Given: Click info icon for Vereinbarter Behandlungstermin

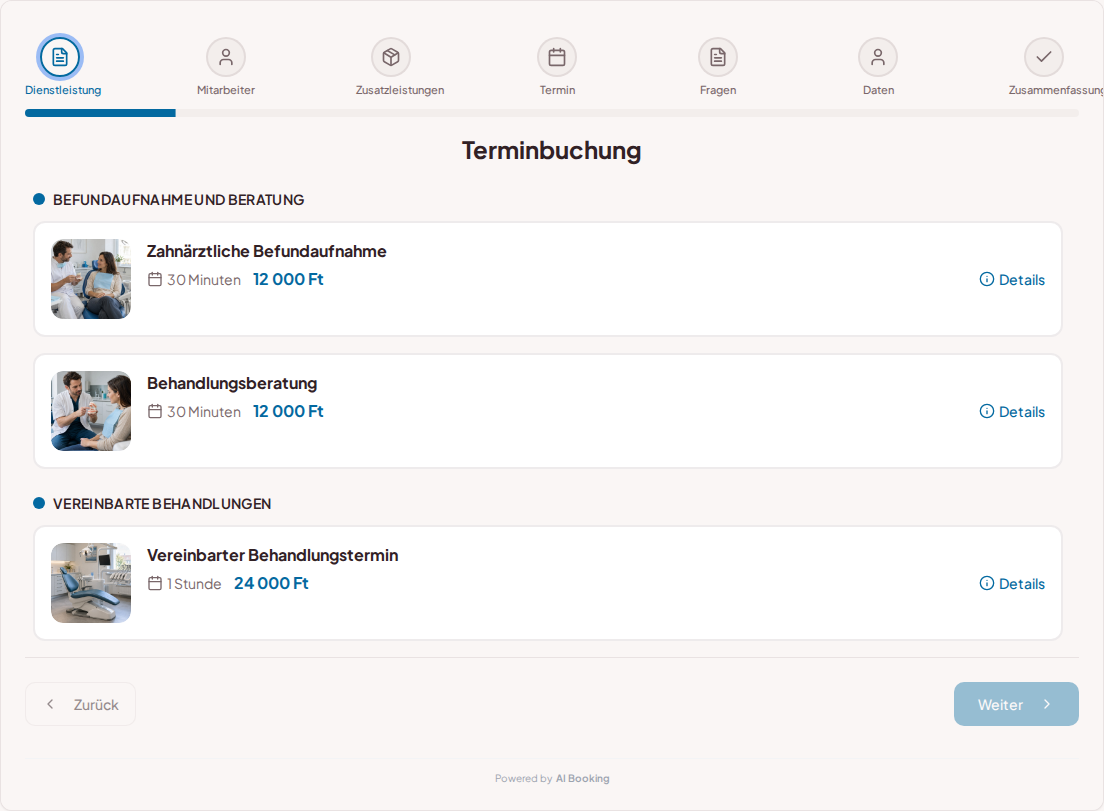Looking at the screenshot, I should 987,583.
